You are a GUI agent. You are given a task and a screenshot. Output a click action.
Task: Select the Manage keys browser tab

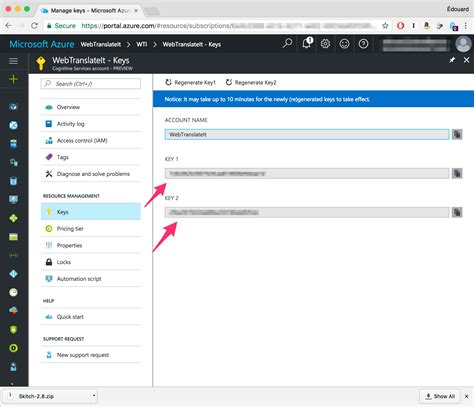pos(89,11)
